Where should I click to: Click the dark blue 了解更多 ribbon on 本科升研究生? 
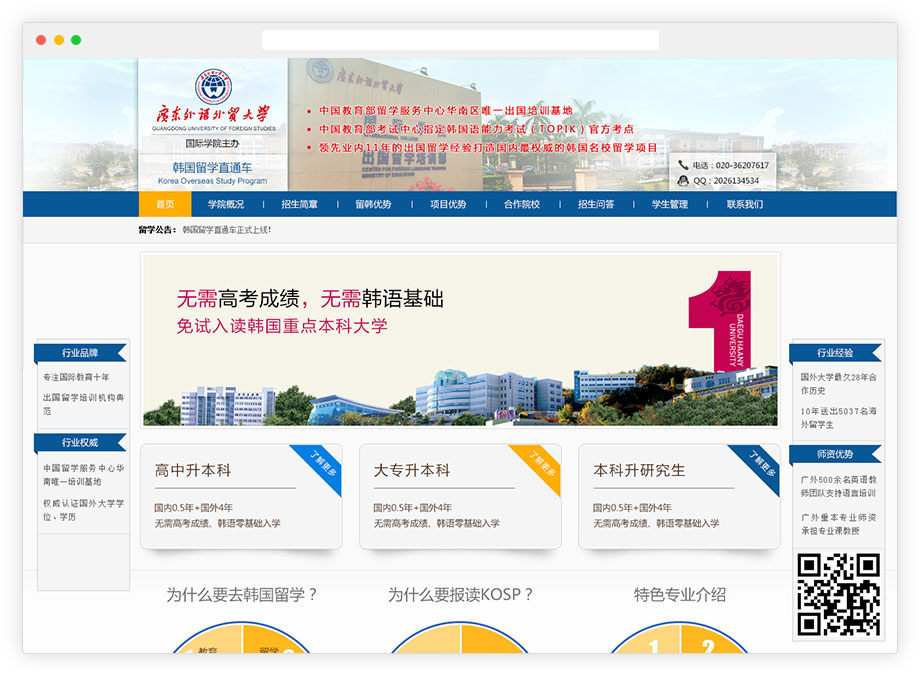click(x=759, y=466)
